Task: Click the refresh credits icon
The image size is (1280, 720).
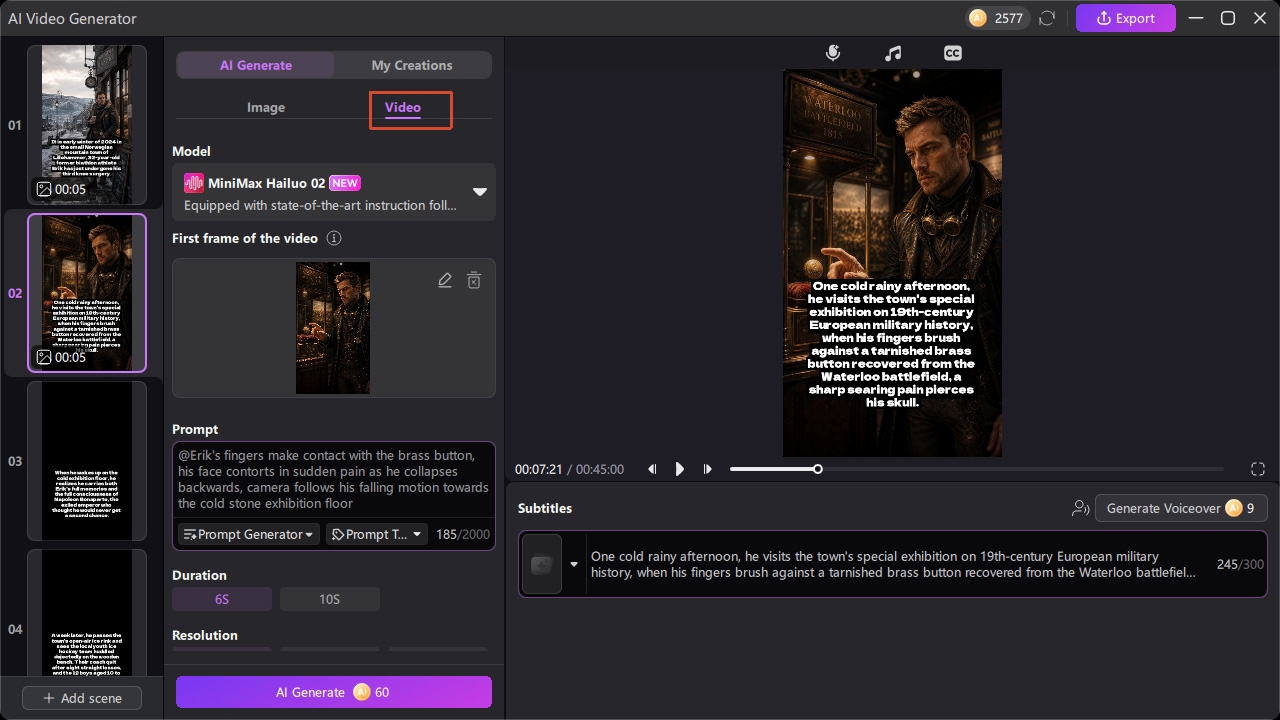Action: 1048,18
